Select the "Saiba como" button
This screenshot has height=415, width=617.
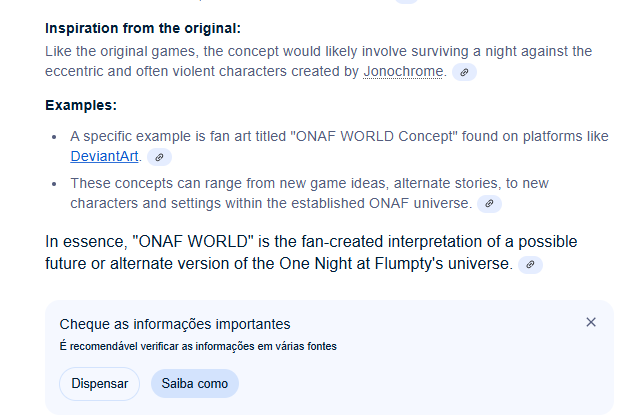195,384
